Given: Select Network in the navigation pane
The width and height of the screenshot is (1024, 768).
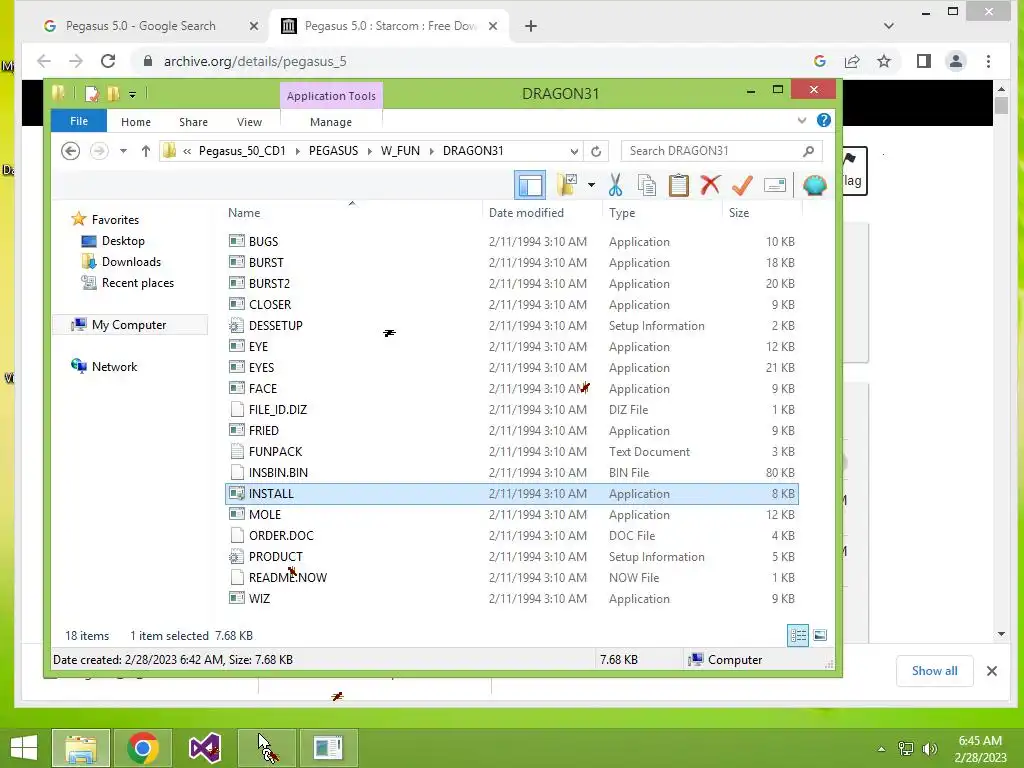Looking at the screenshot, I should [x=104, y=366].
